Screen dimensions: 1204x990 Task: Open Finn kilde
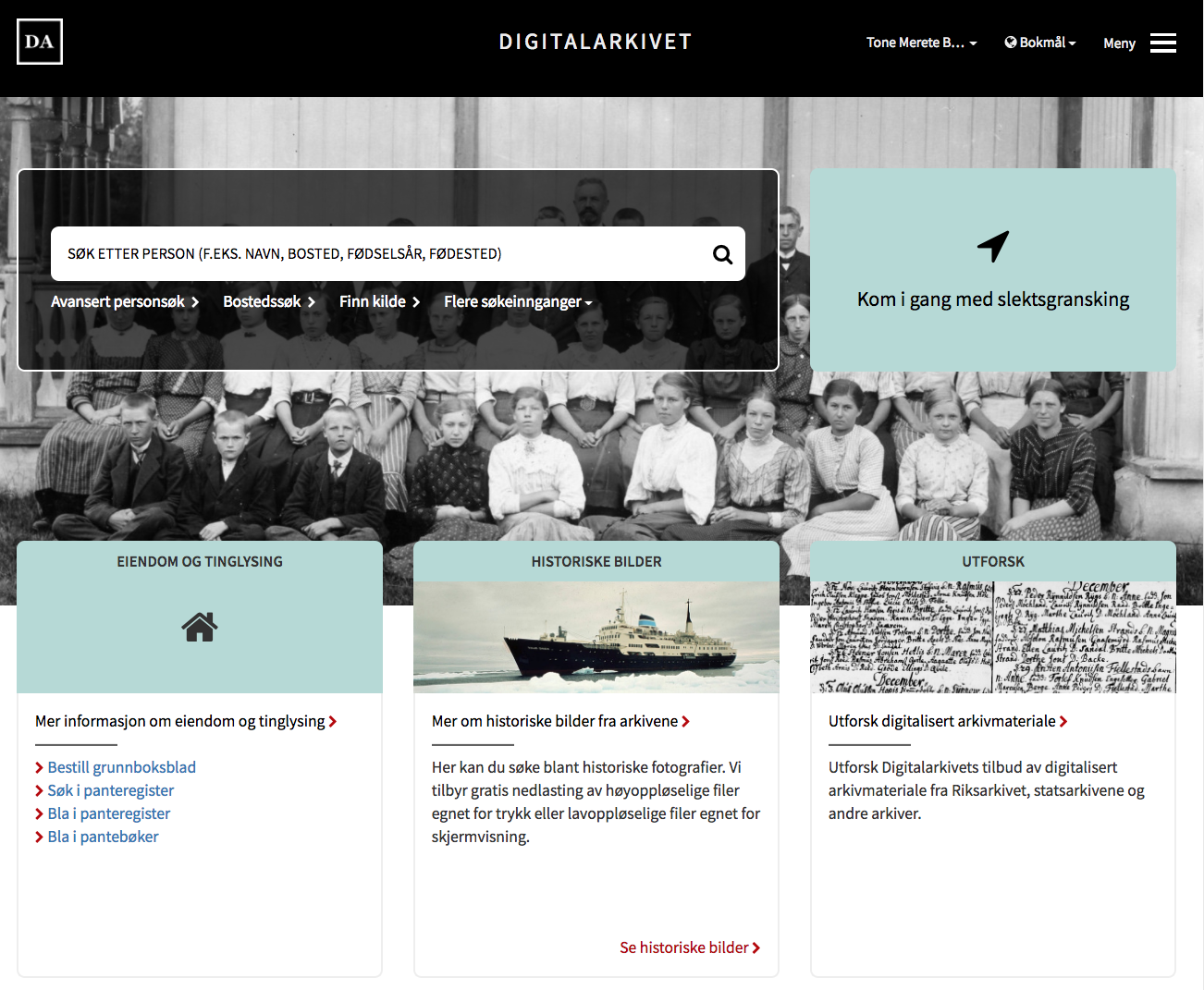click(379, 301)
